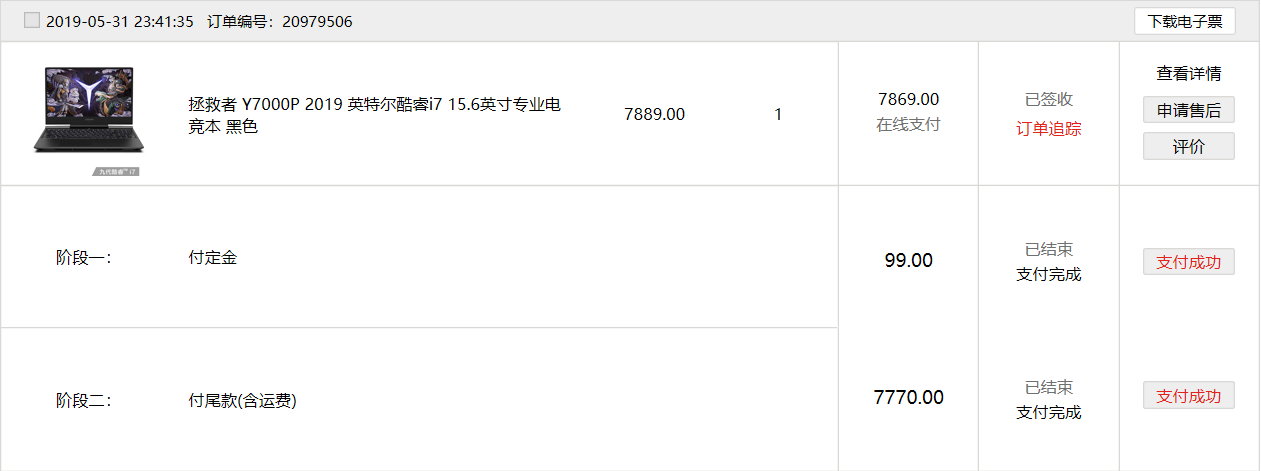Click the 订单追踪 red link

(x=1049, y=128)
